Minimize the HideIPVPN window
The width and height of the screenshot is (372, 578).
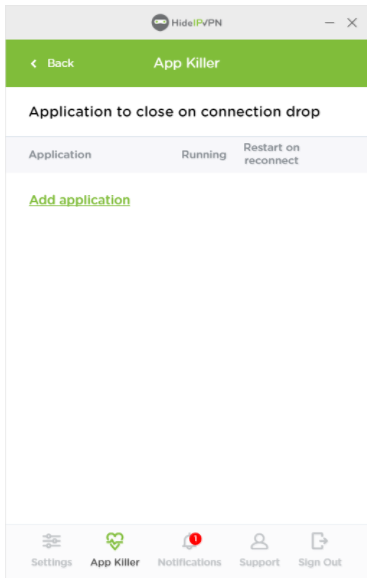point(330,23)
